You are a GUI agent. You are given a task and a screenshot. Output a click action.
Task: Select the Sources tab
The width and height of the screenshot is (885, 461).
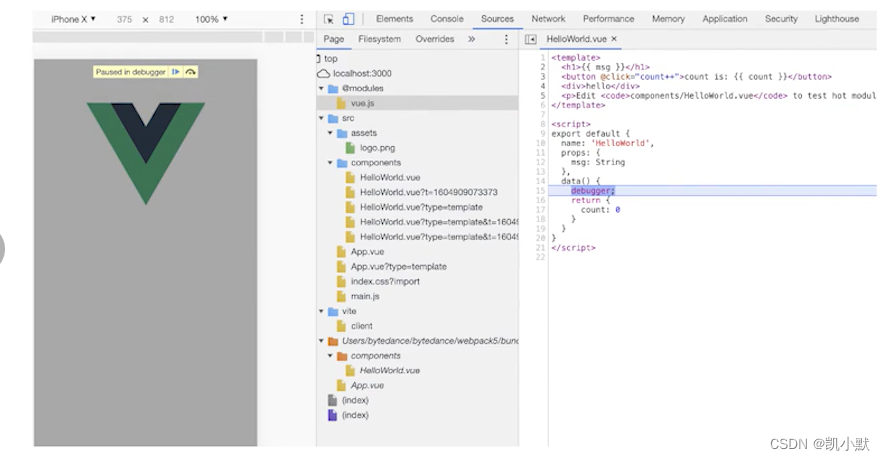coord(497,19)
